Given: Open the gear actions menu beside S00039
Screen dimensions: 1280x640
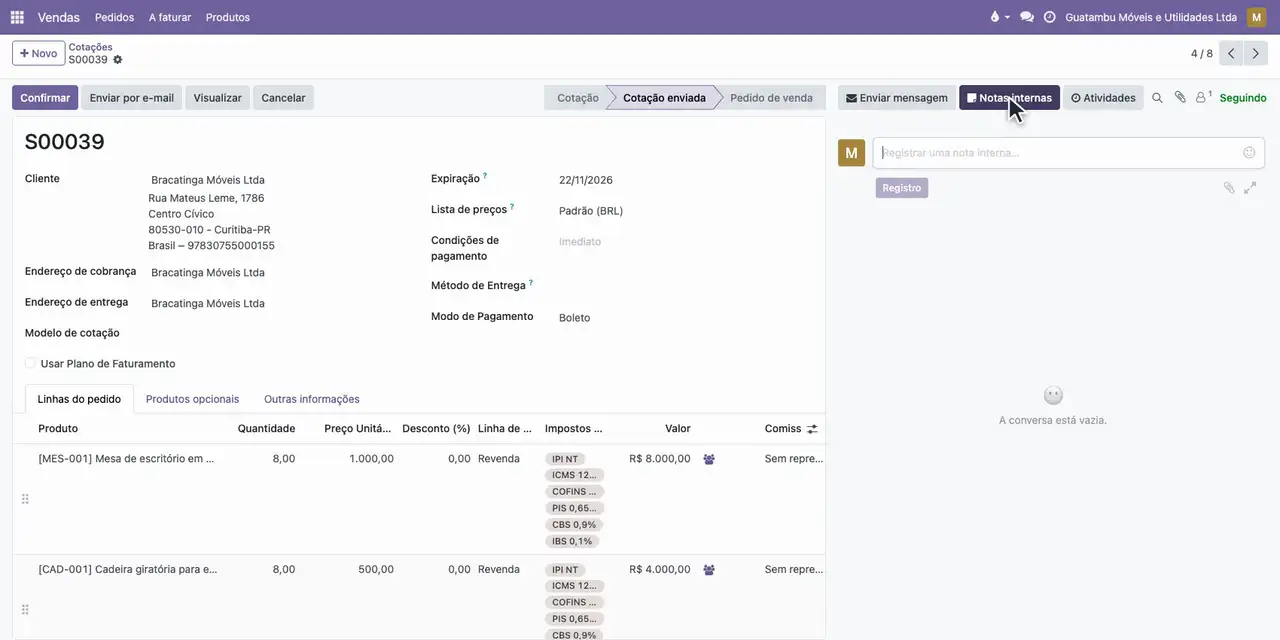Looking at the screenshot, I should point(117,60).
